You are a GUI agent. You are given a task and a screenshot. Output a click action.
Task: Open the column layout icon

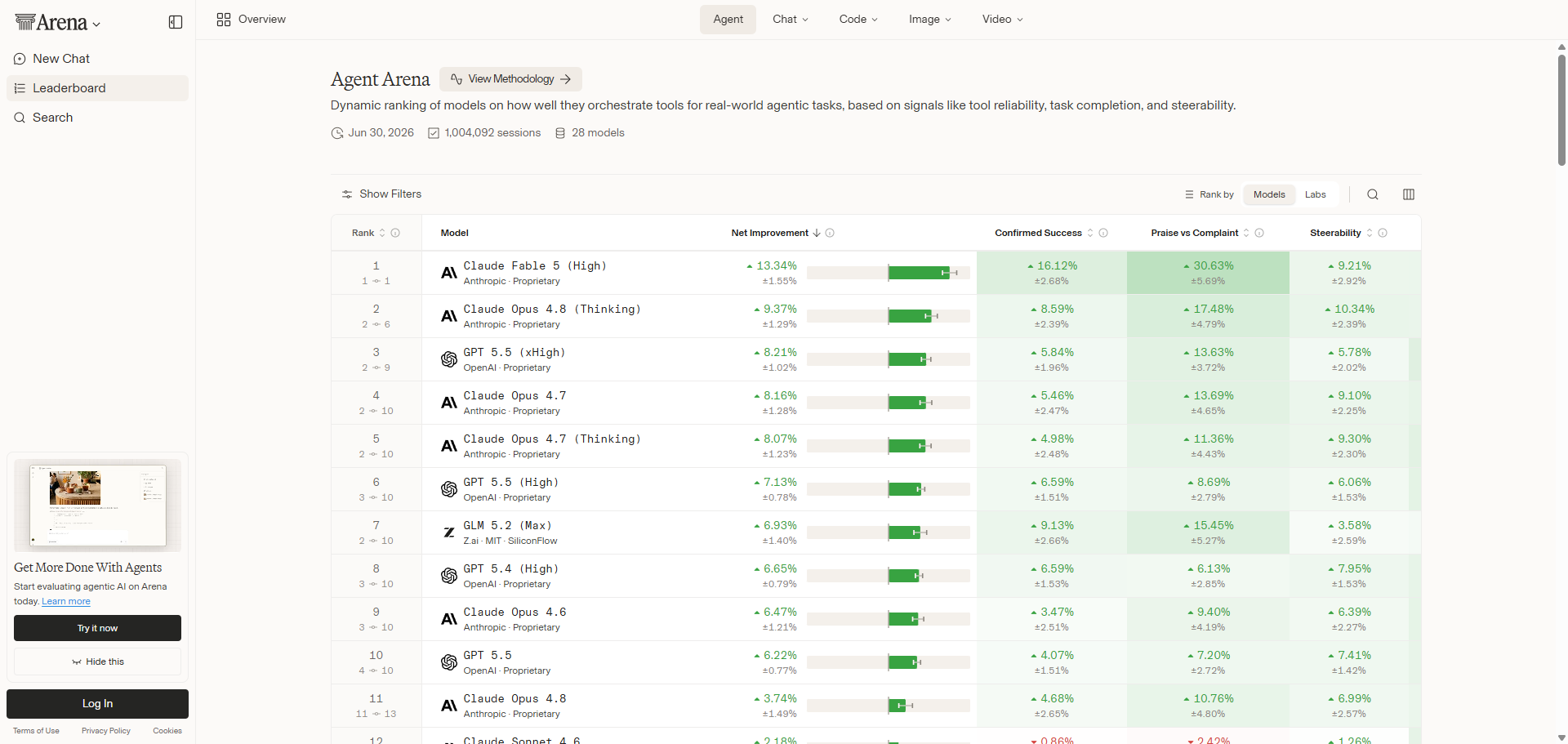(x=1409, y=194)
